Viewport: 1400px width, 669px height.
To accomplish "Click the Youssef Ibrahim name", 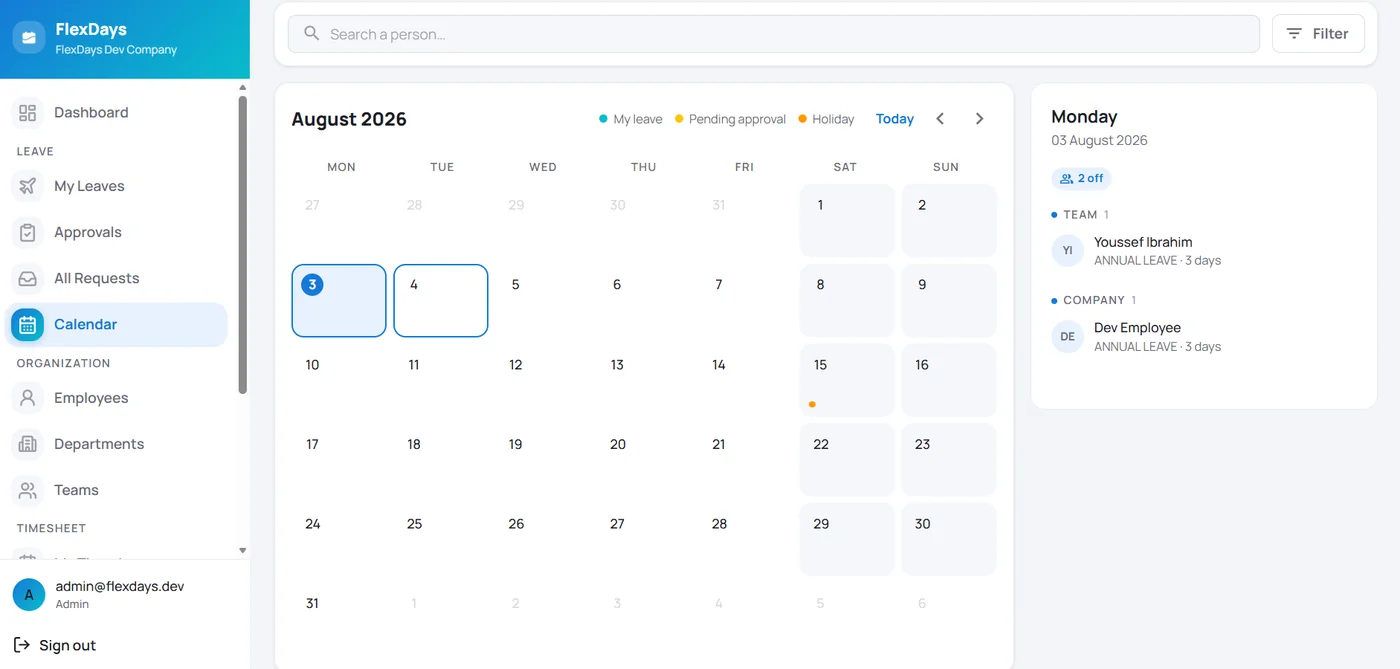I will coord(1143,242).
